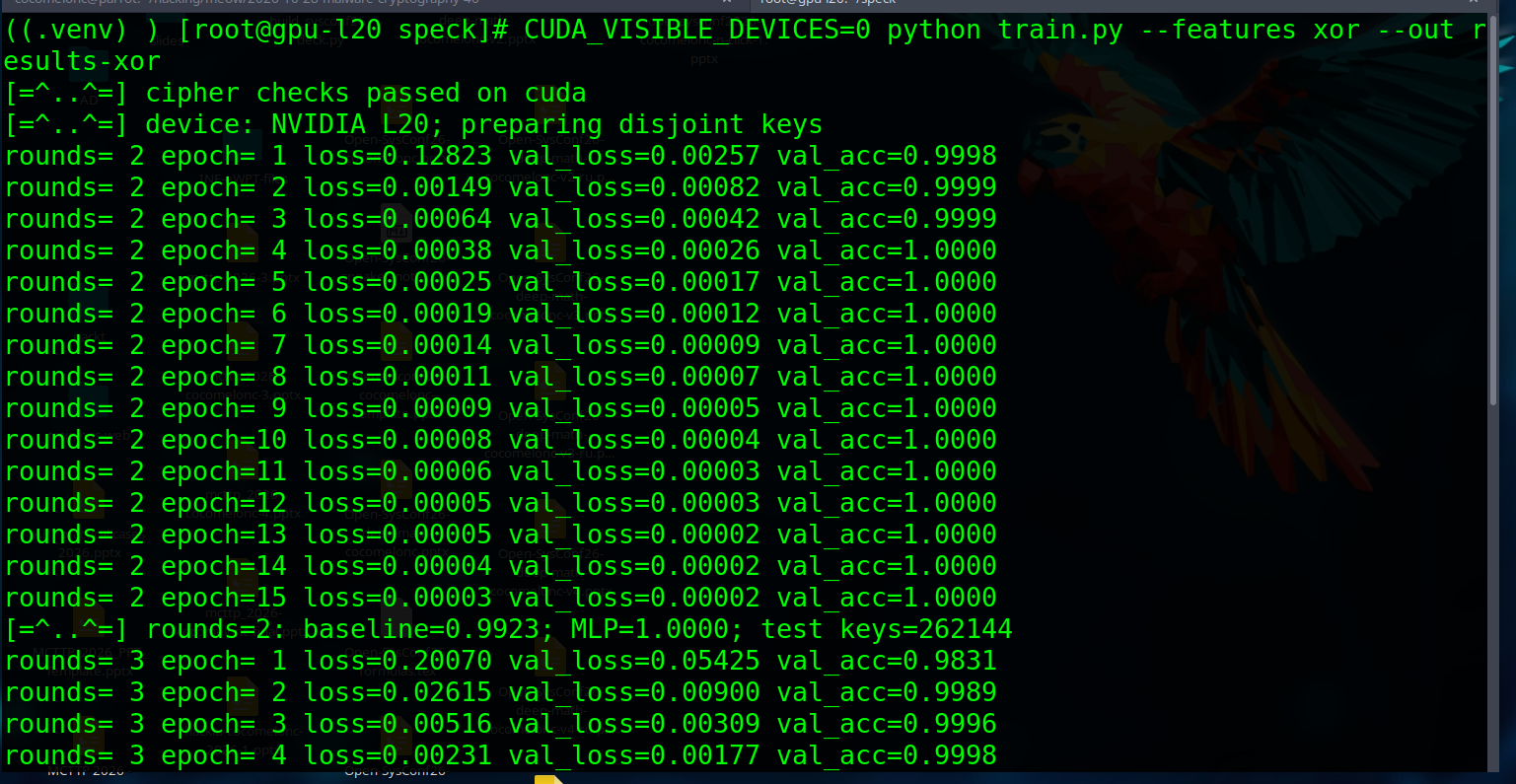Click 'val_loss=0.00900' on the rounds 3 epoch 2 line
This screenshot has width=1516, height=784.
pyautogui.click(x=634, y=693)
